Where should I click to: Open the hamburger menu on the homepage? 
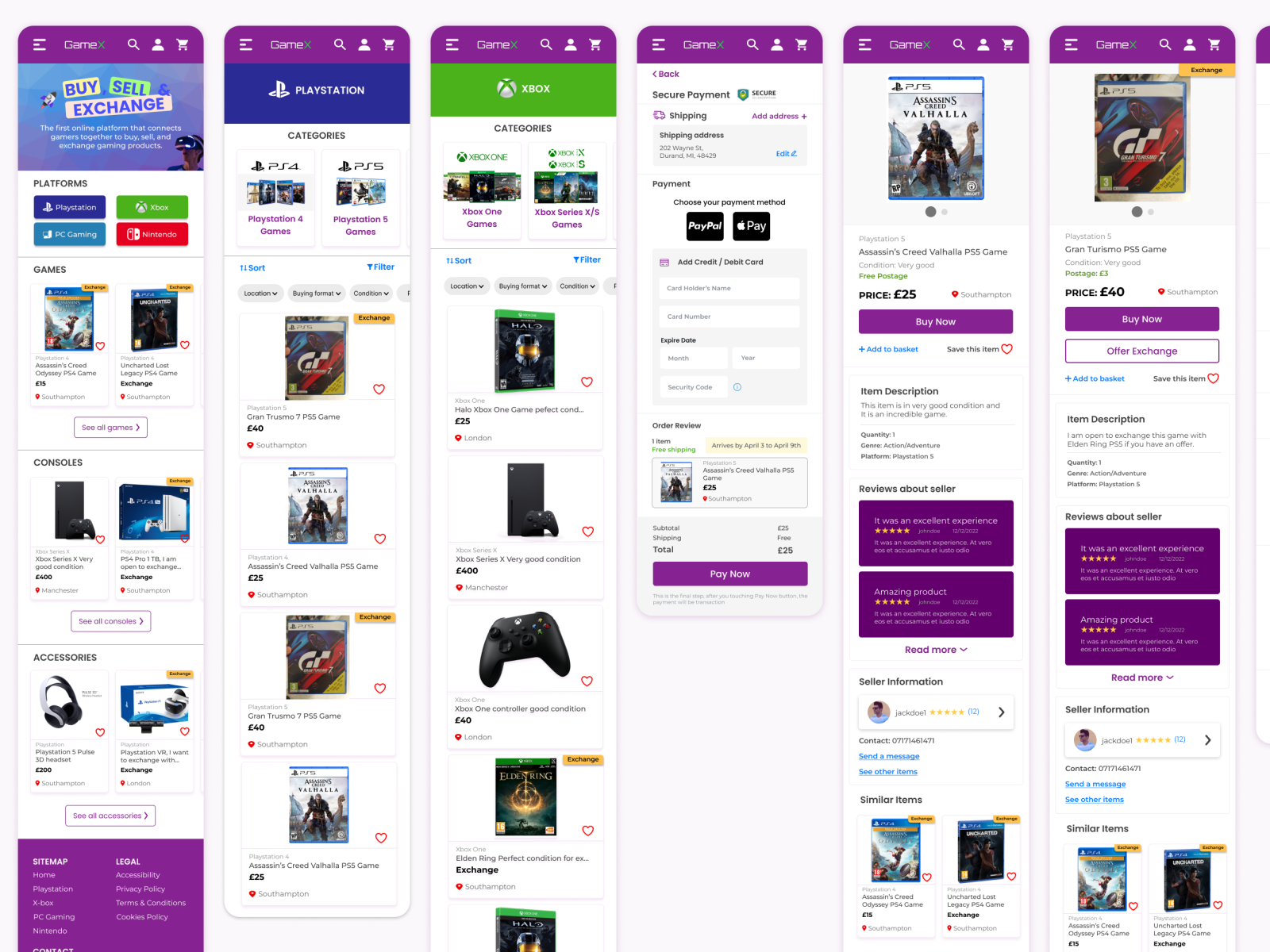click(39, 44)
